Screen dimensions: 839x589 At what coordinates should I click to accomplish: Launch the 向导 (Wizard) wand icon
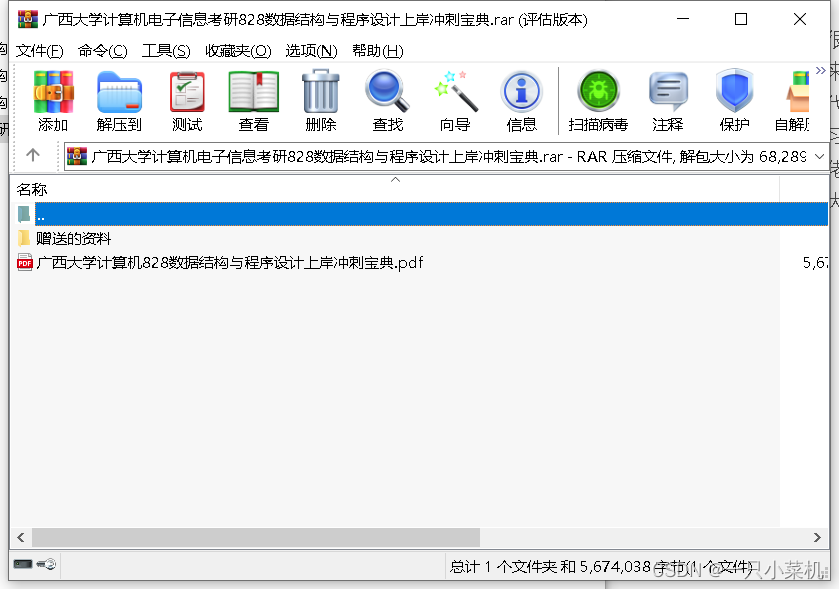click(455, 101)
